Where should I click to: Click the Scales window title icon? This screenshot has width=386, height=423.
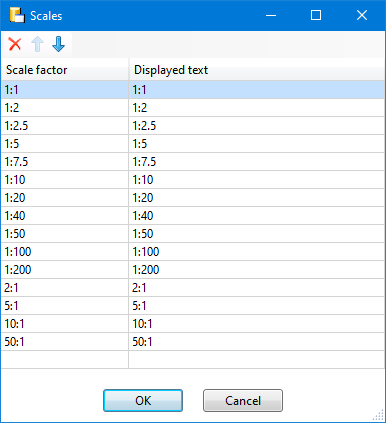pos(17,15)
